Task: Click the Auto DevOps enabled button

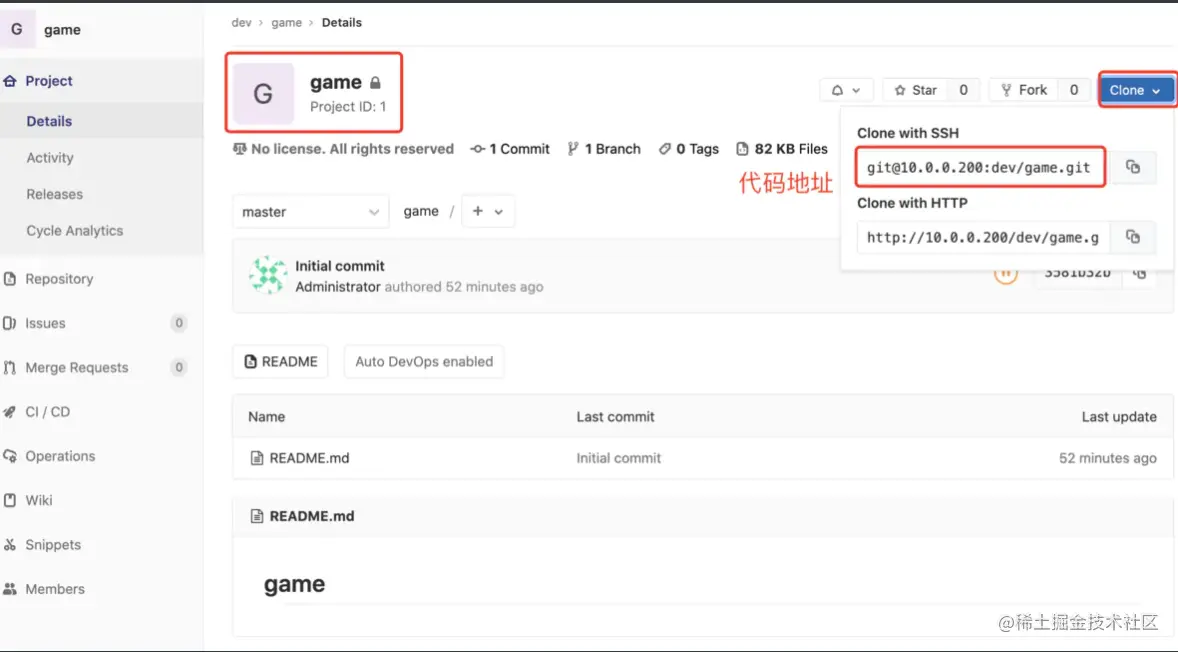Action: (x=424, y=361)
